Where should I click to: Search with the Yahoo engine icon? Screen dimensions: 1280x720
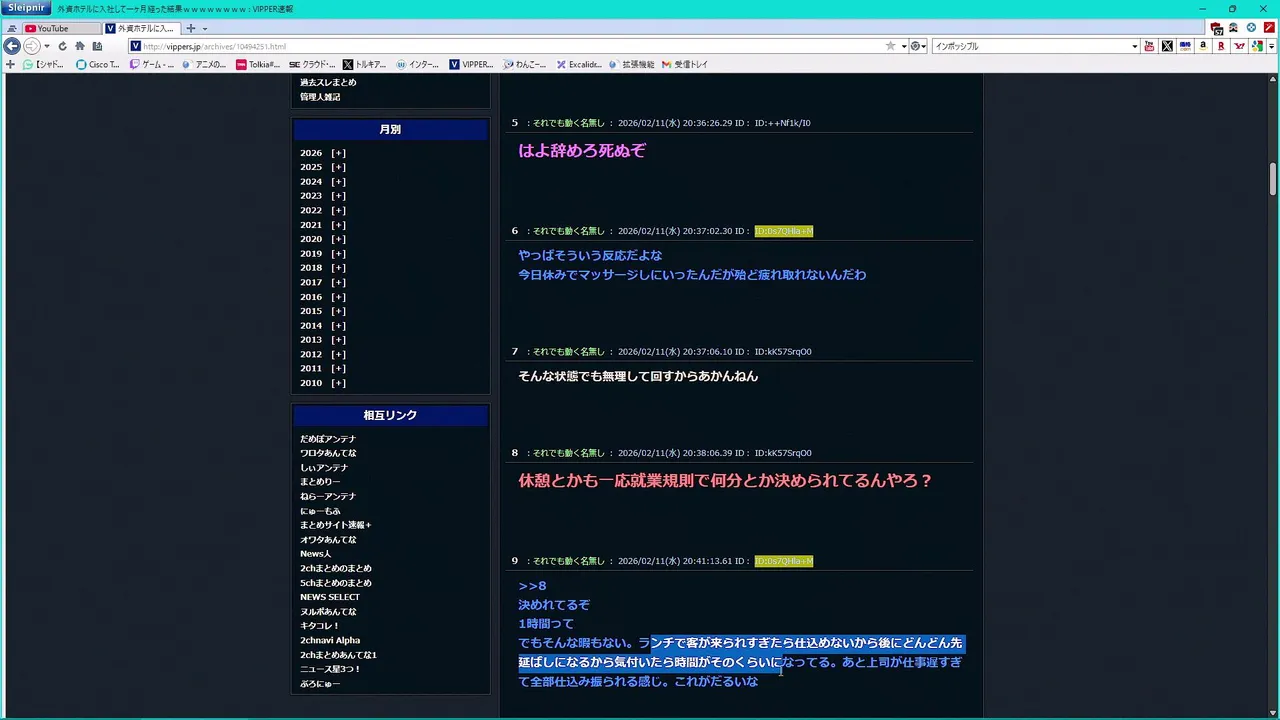[1239, 46]
